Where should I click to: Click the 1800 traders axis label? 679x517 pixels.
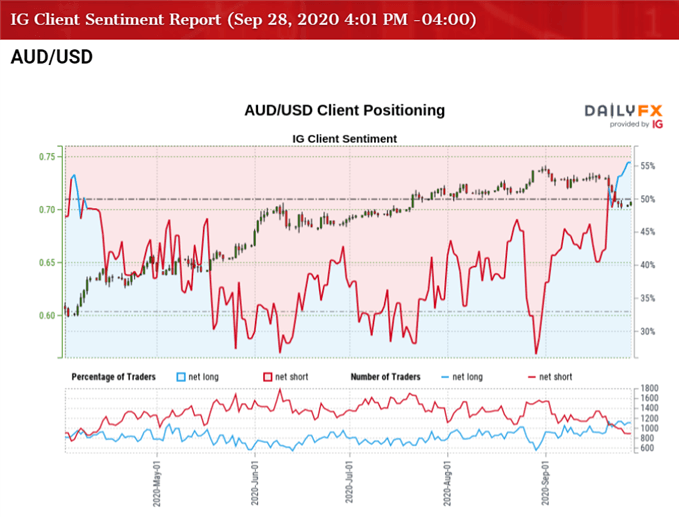coord(650,388)
